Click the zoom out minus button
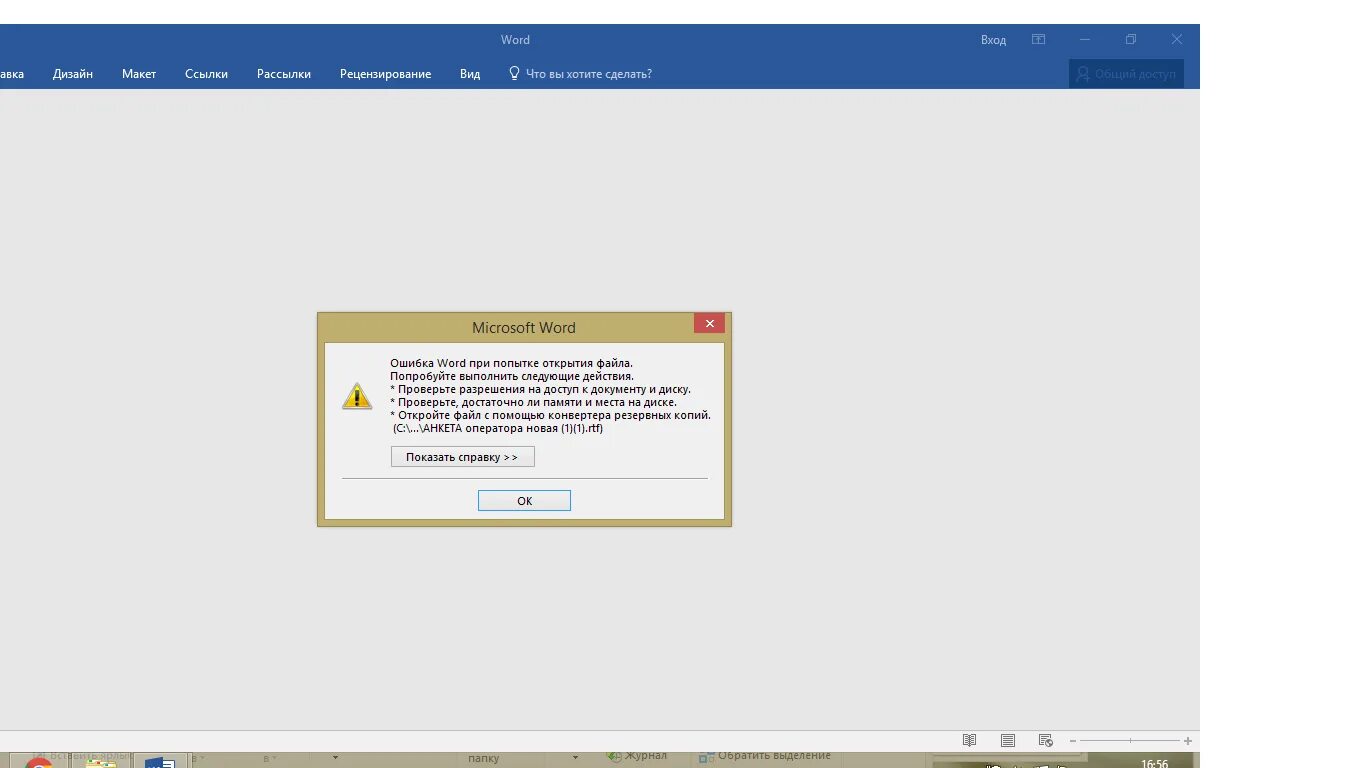Screen dimensions: 1366x768 [x=1073, y=741]
